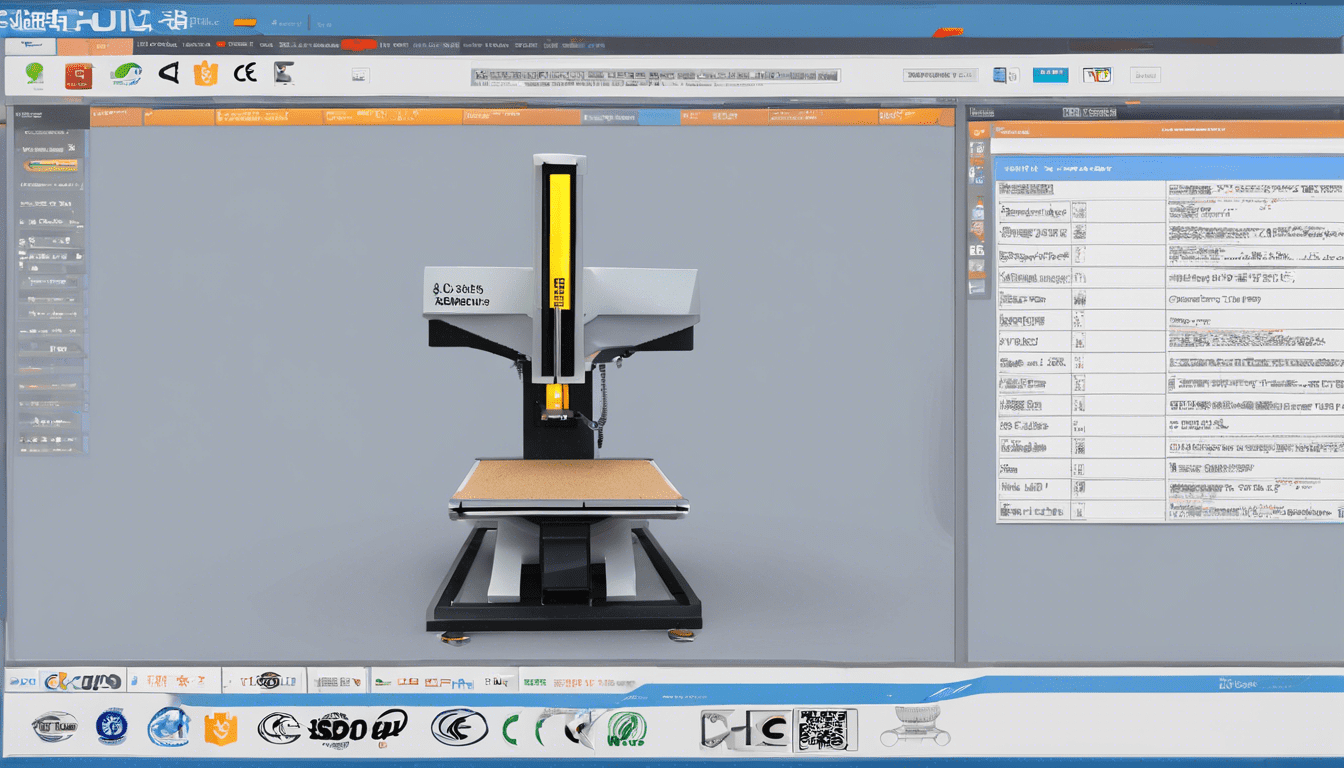Click the boxed DHC-style logo beside QR code

point(746,730)
